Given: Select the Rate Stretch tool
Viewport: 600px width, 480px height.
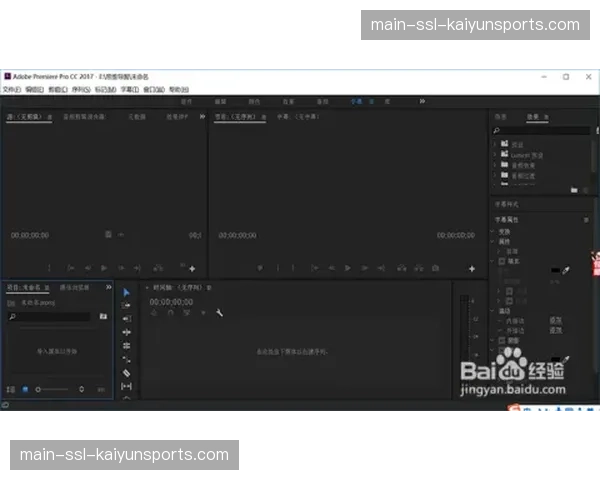Looking at the screenshot, I should click(126, 359).
